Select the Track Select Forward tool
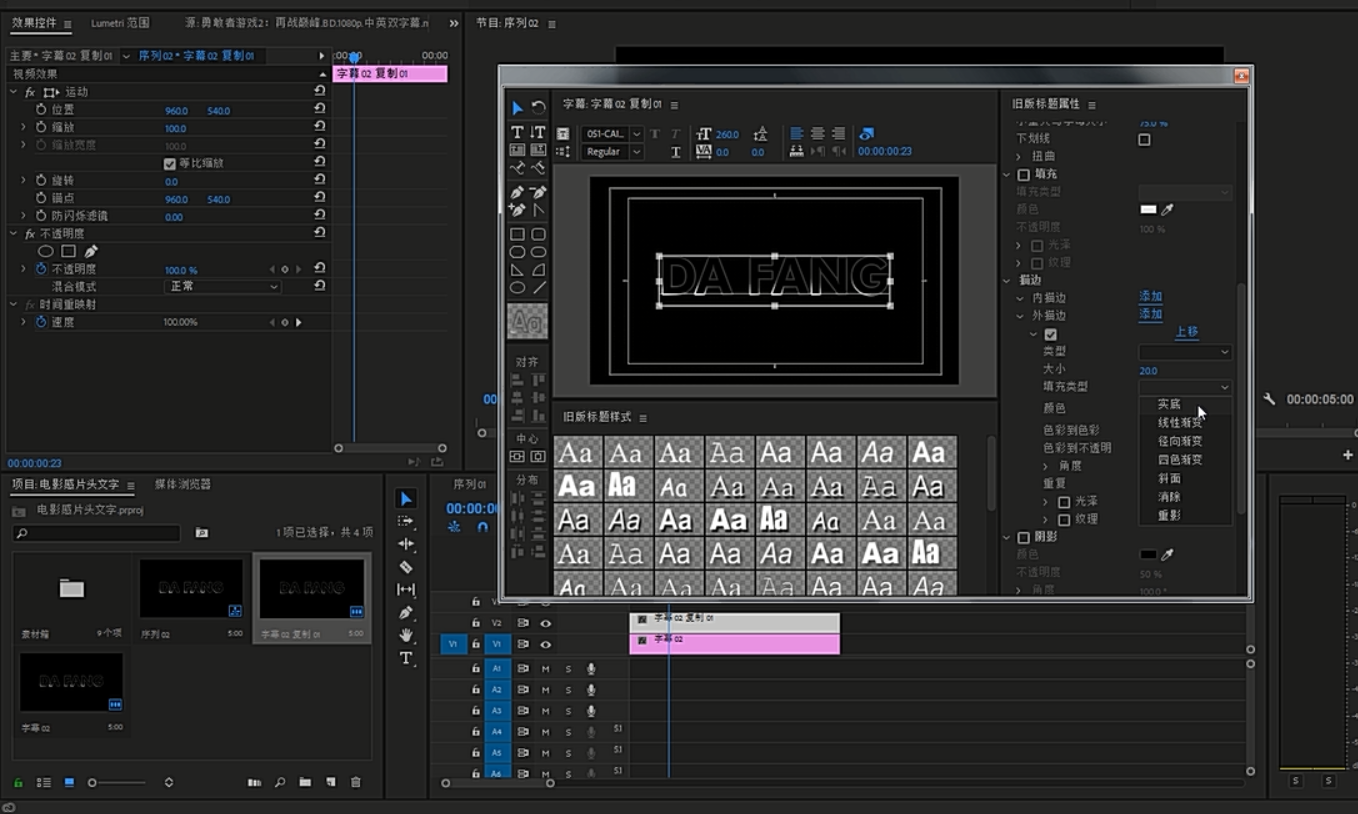The height and width of the screenshot is (814, 1358). [x=406, y=521]
